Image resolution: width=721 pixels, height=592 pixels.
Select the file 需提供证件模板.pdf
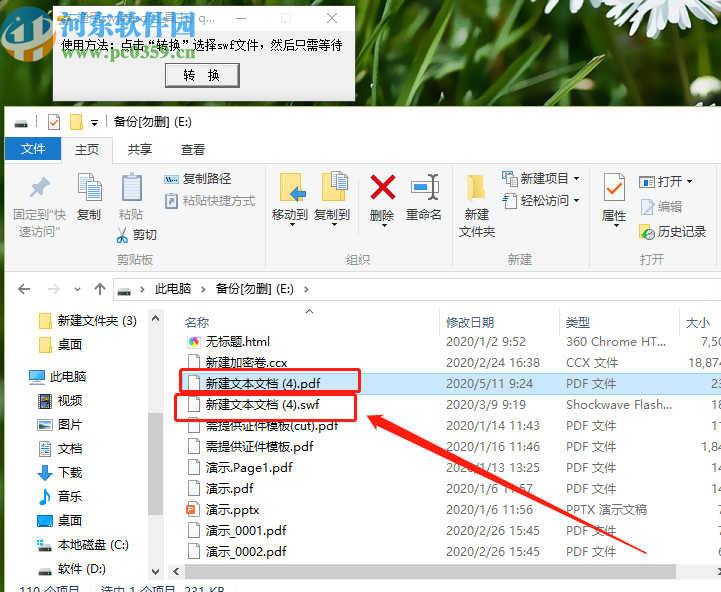(259, 447)
